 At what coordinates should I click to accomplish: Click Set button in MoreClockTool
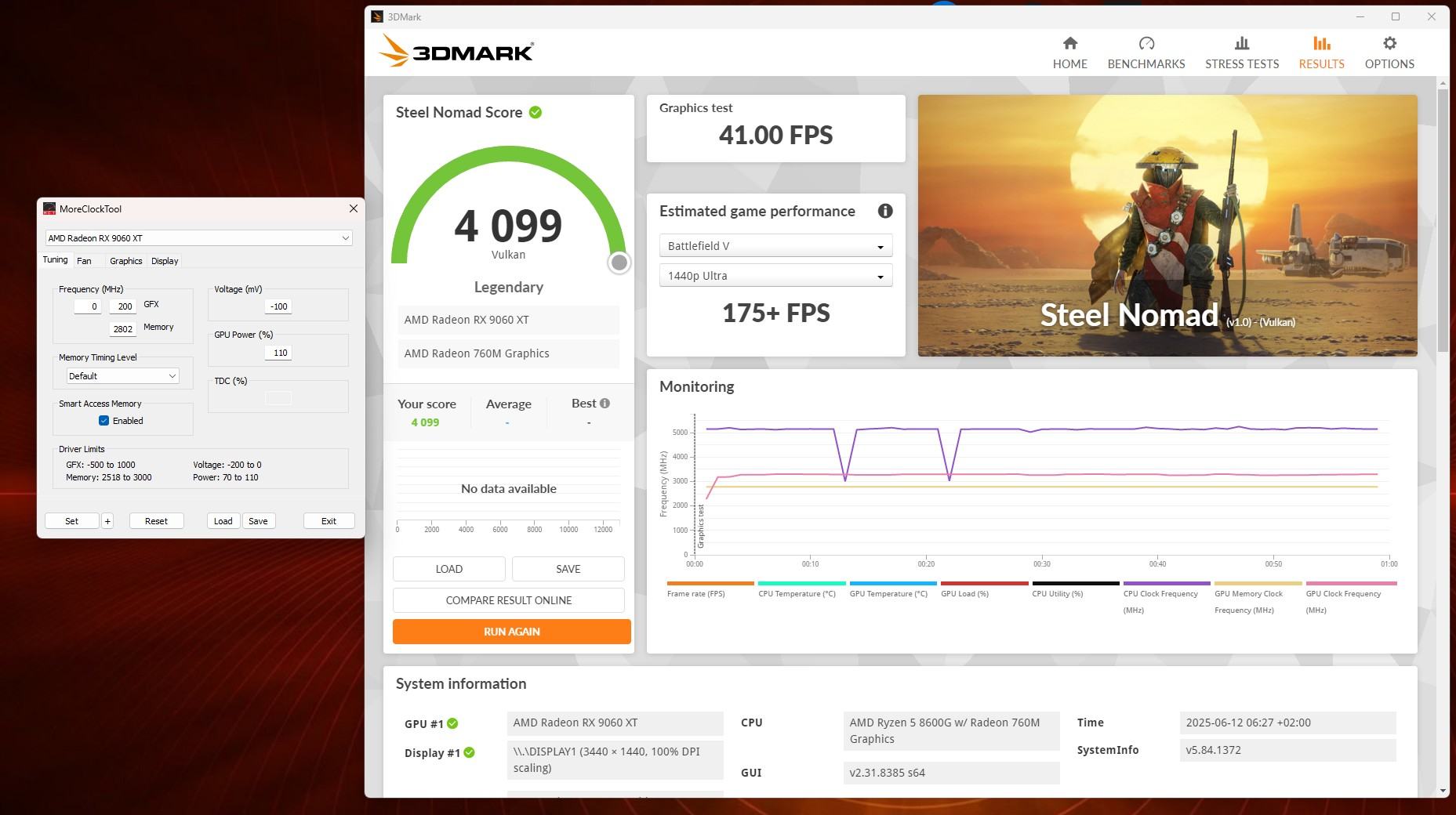[71, 521]
